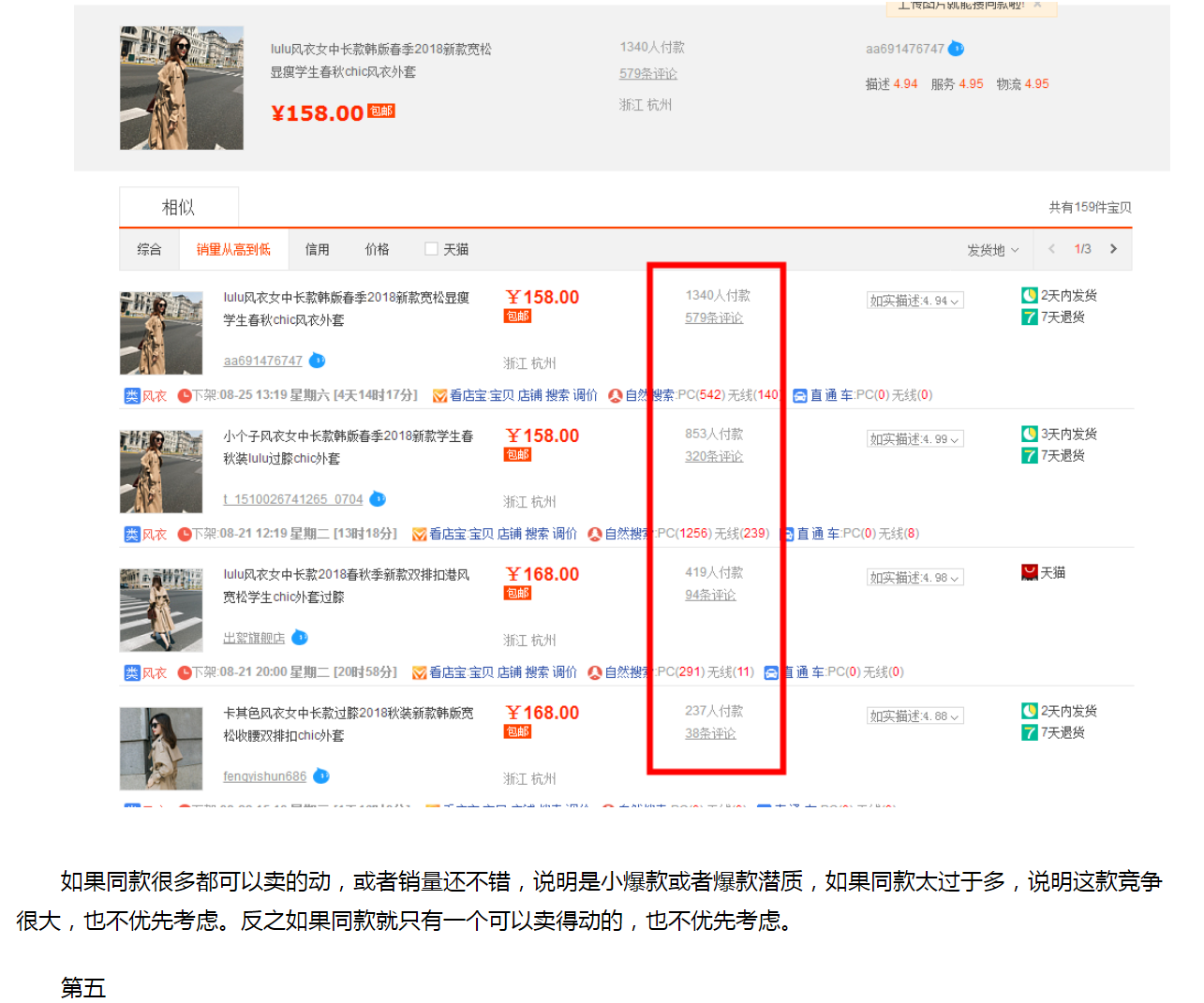
Task: Click Wangwang icon beside aa691476747 in top header
Action: (957, 49)
